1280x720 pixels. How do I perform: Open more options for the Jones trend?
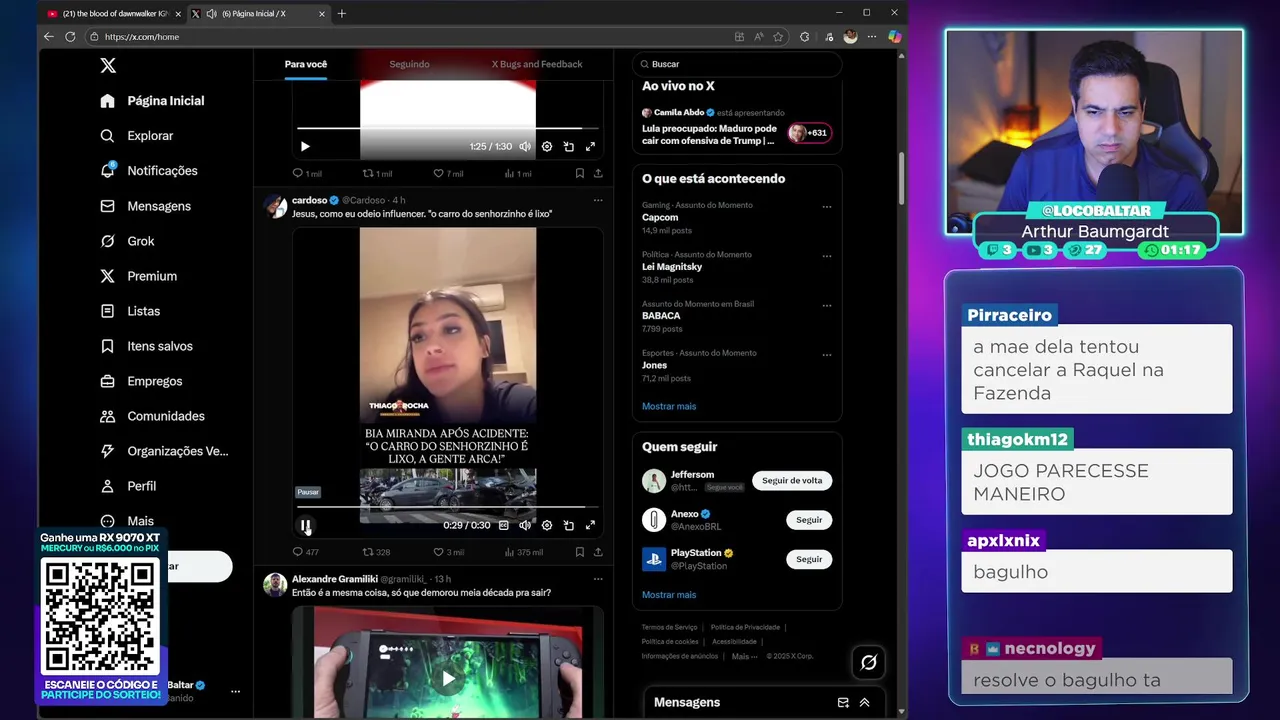826,354
